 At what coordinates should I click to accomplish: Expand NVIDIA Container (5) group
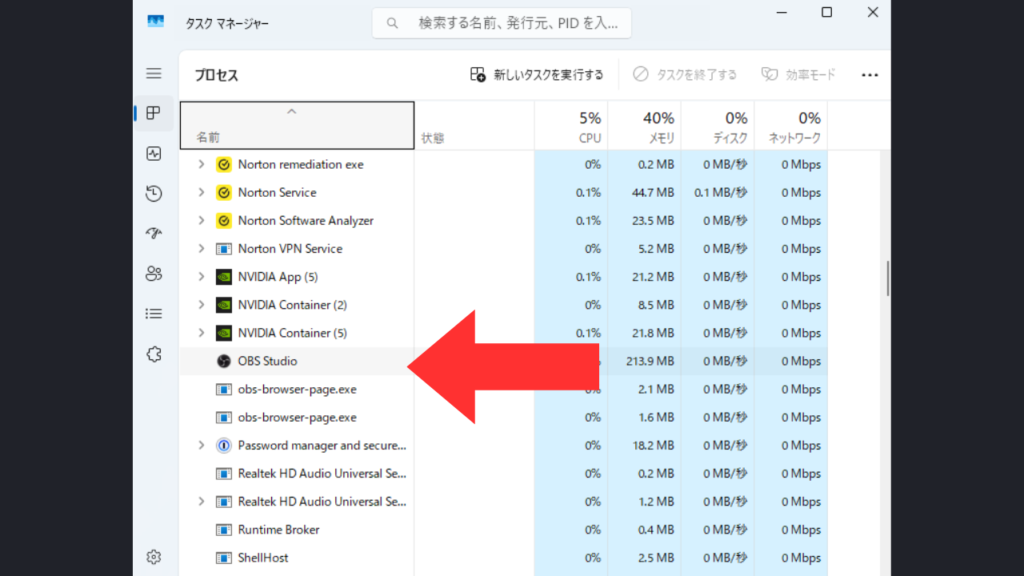pos(201,333)
